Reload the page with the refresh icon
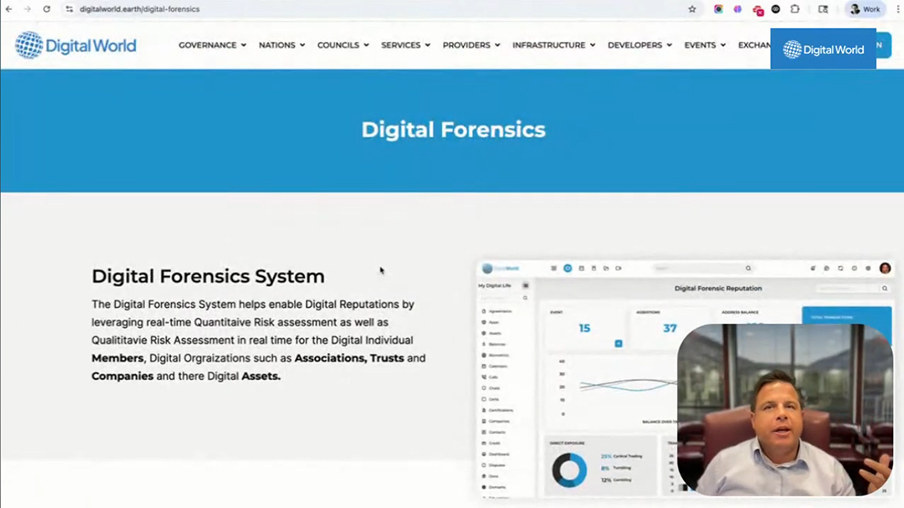Screen dimensions: 904x508 click(x=46, y=9)
